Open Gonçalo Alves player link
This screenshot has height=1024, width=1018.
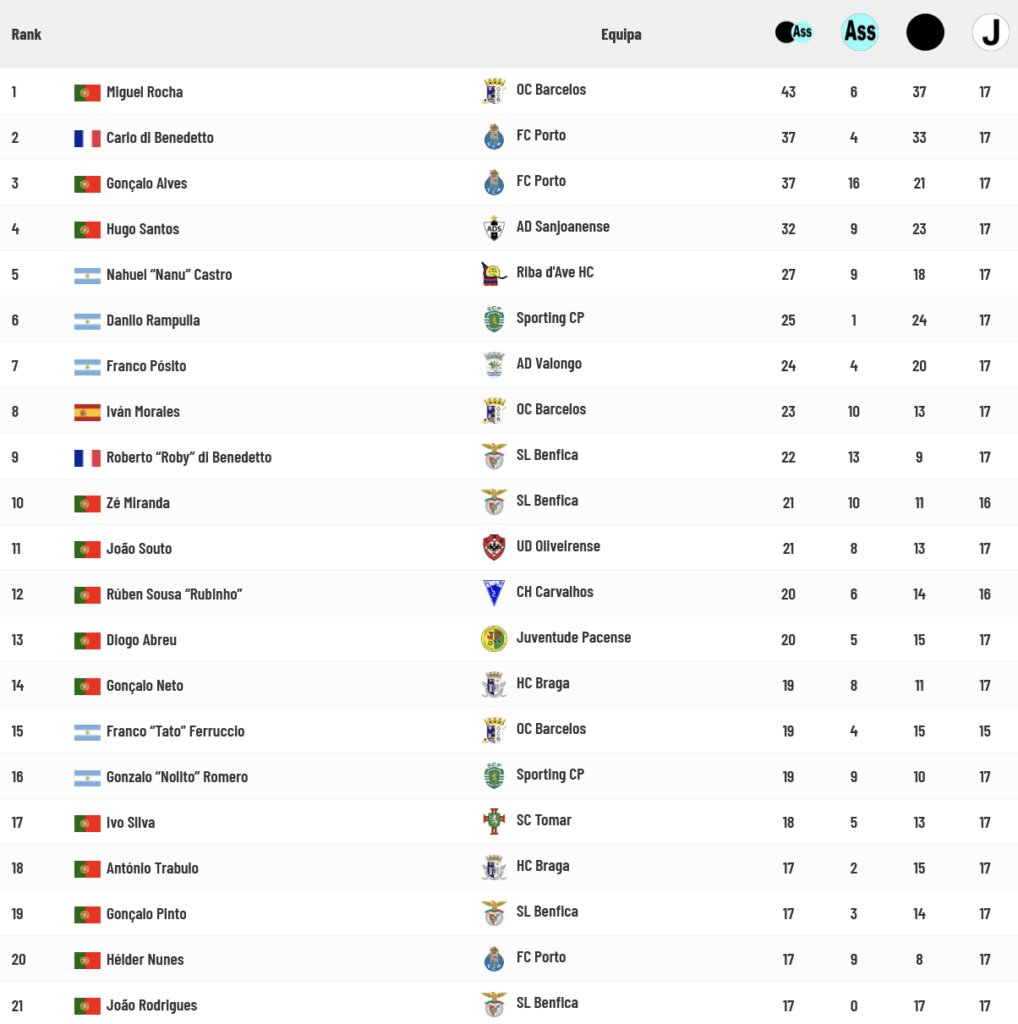(x=146, y=184)
